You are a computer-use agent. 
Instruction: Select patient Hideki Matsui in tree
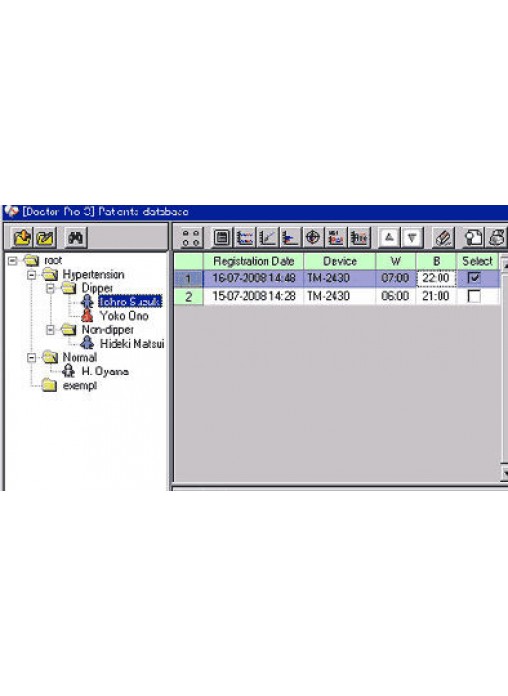[x=132, y=344]
